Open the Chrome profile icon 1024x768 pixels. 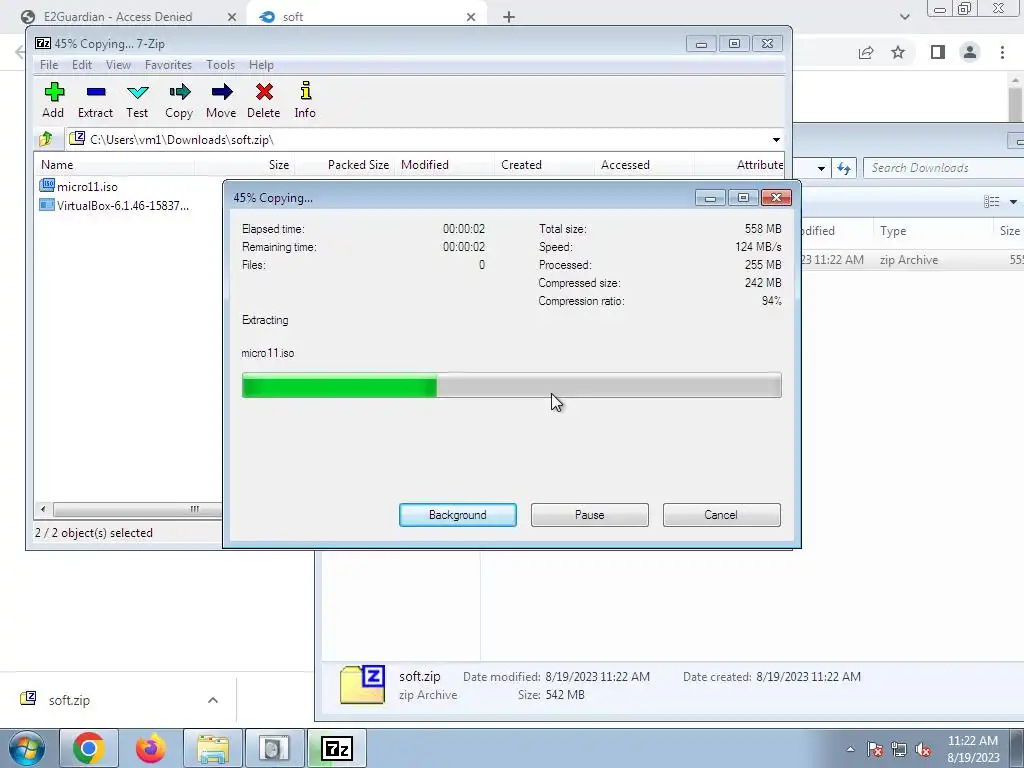tap(970, 52)
